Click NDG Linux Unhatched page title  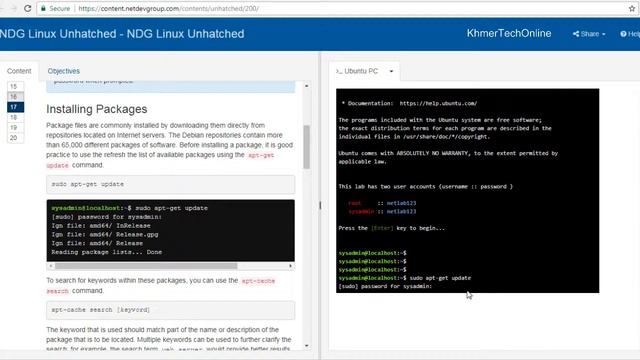pos(122,33)
